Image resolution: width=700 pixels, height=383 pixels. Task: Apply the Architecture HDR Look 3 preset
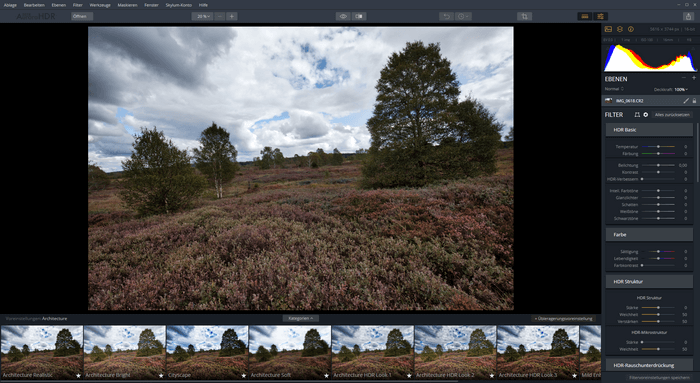(538, 352)
